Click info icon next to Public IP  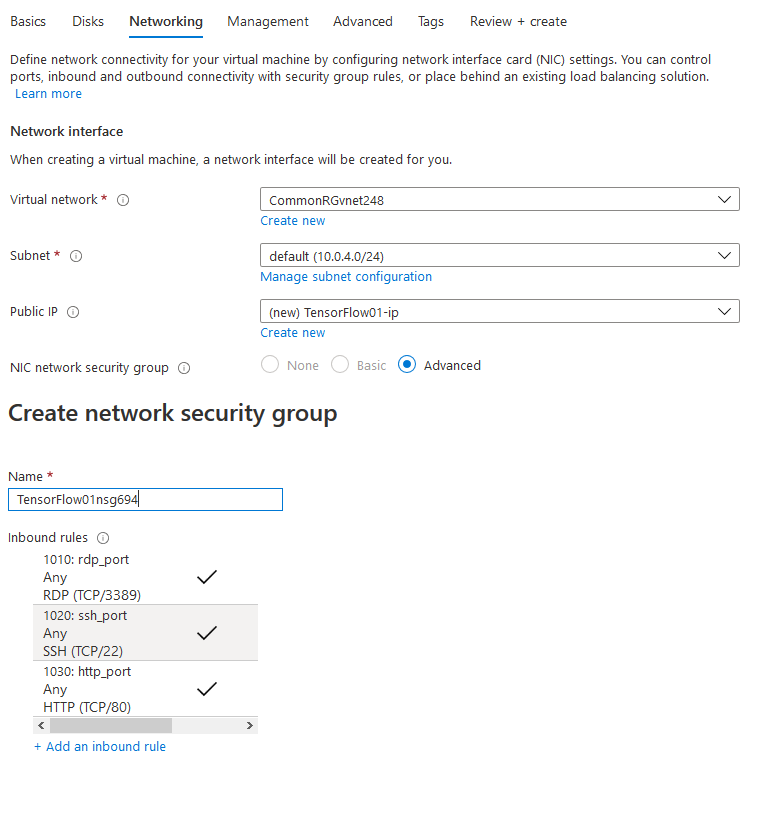point(73,312)
